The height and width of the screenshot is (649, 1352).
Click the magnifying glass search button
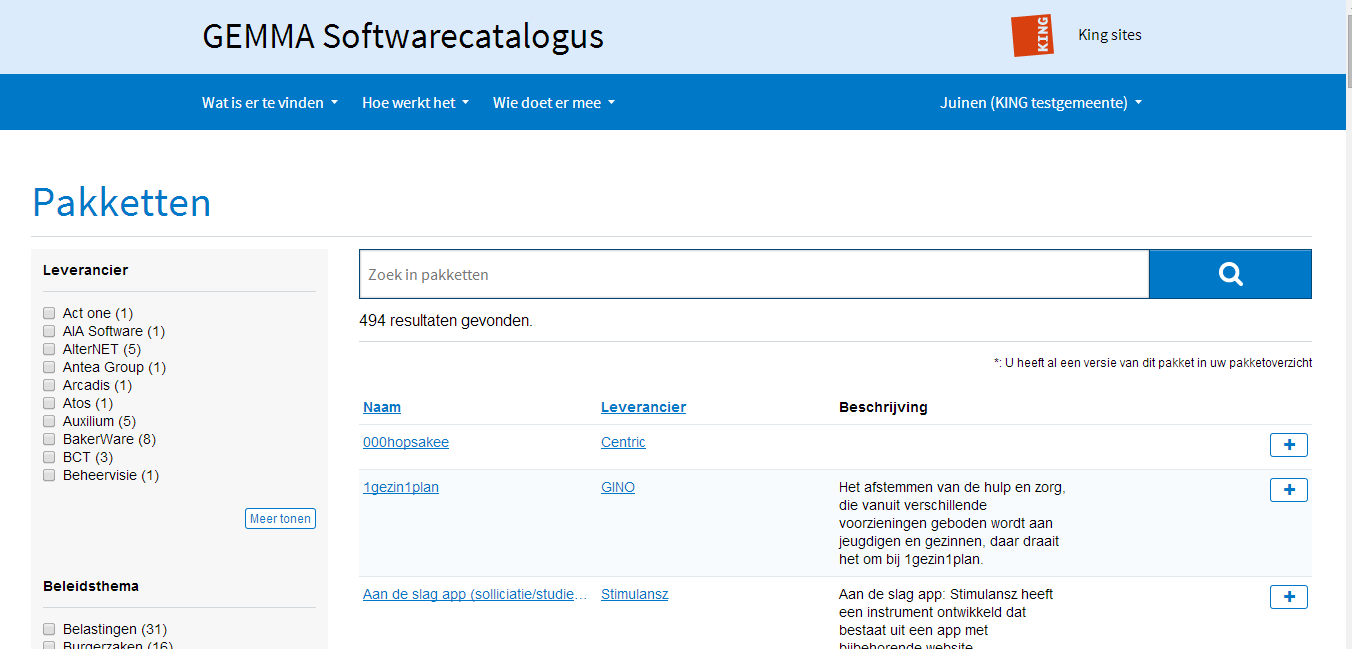click(x=1230, y=274)
